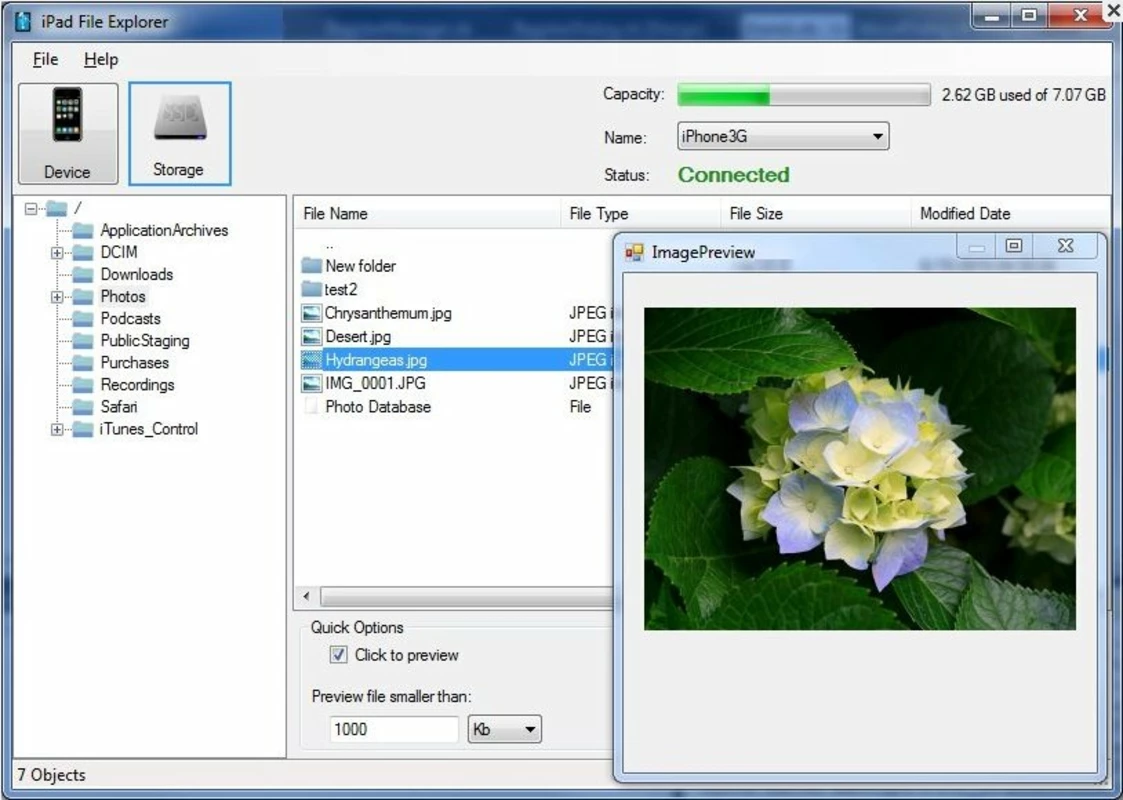Select the root folder icon in tree
This screenshot has height=800, width=1123.
point(57,208)
